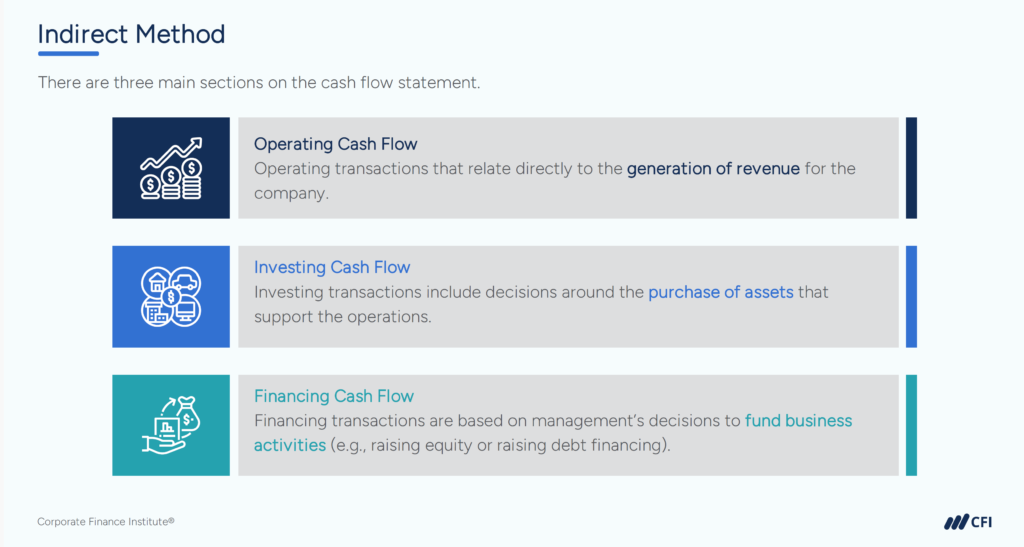
Task: Select the Financing Cash Flow heading
Action: tap(334, 396)
